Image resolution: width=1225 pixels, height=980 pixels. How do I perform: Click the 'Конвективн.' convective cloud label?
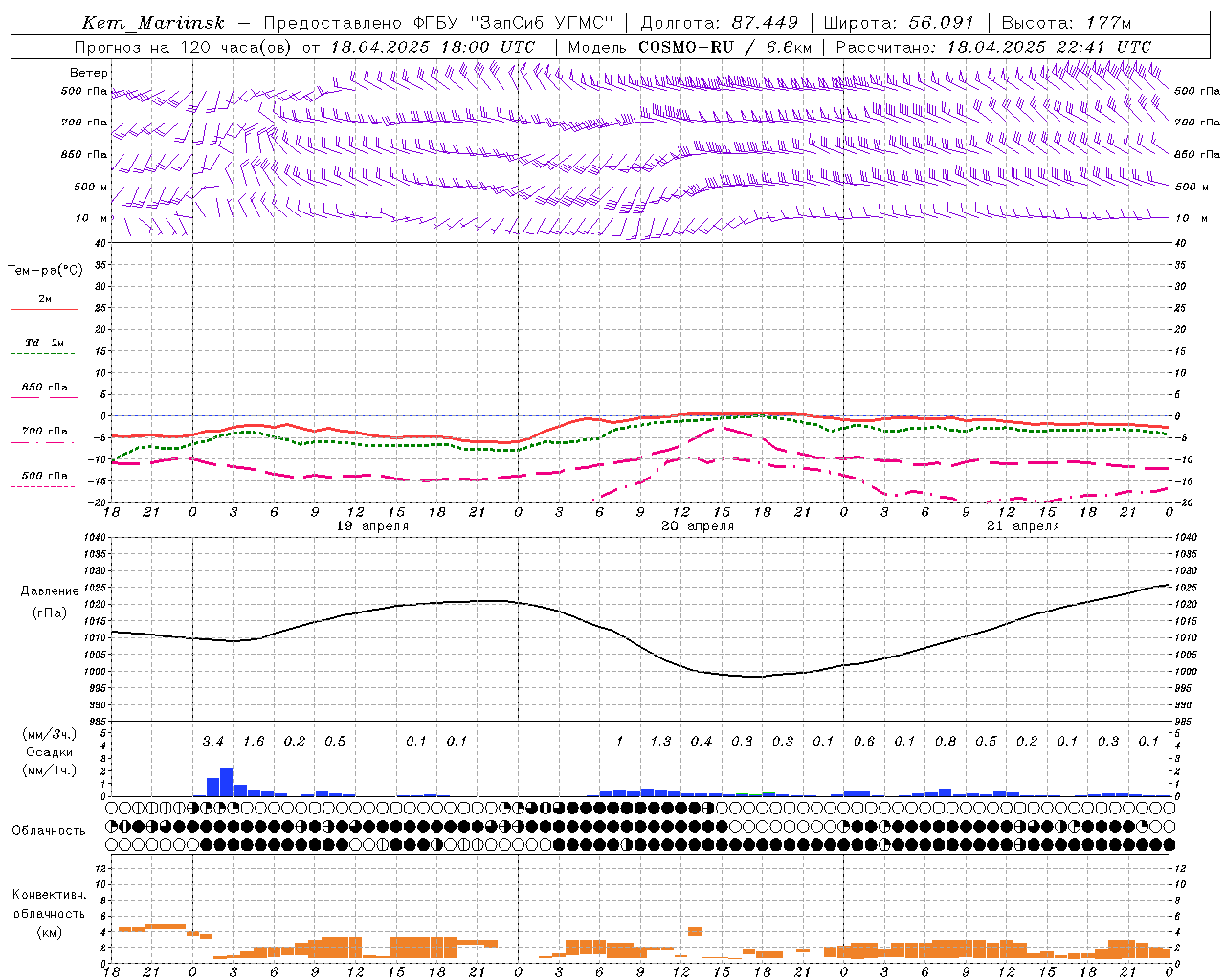pyautogui.click(x=50, y=895)
